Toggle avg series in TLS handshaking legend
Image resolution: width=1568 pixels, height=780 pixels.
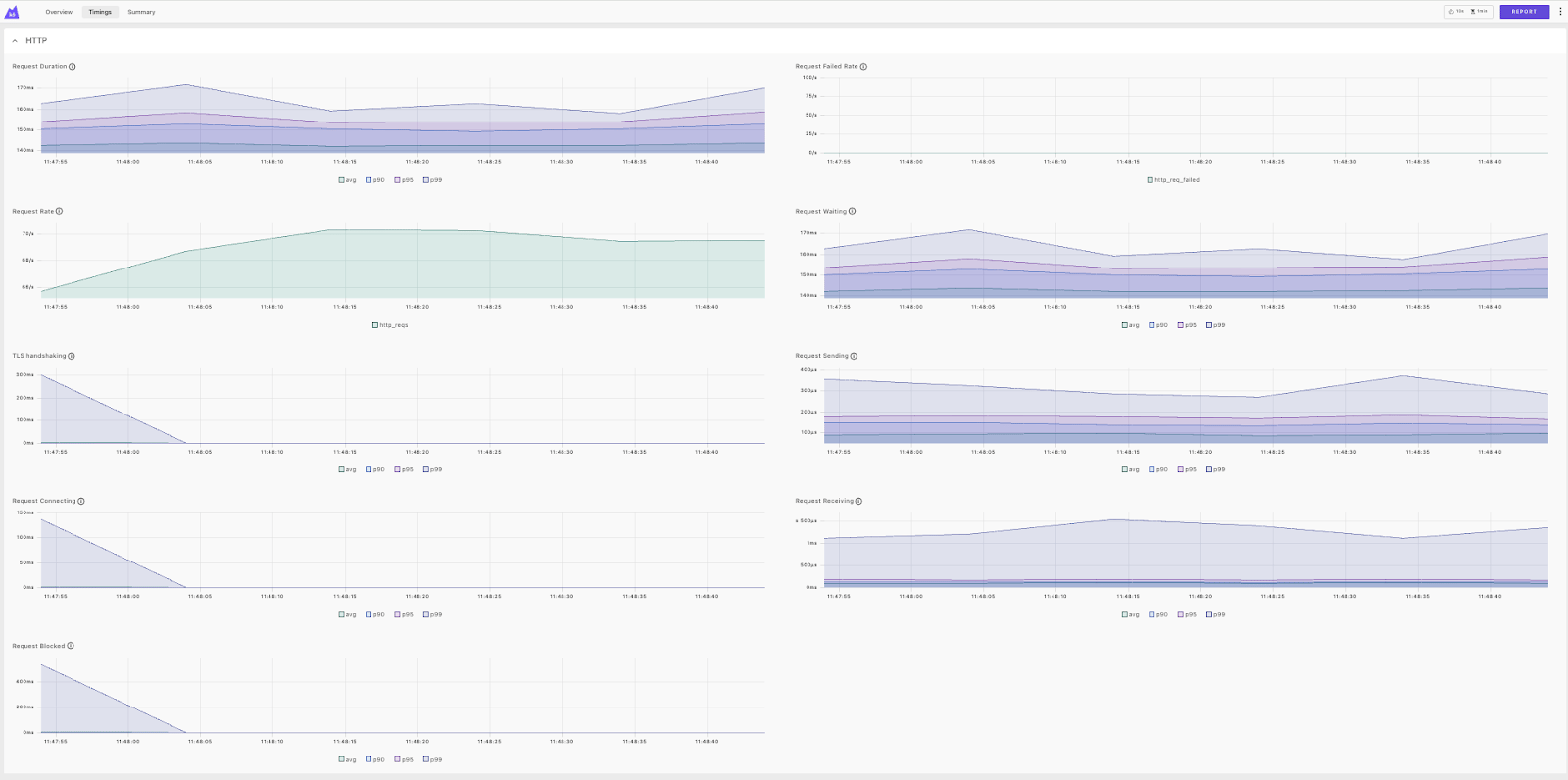(348, 470)
